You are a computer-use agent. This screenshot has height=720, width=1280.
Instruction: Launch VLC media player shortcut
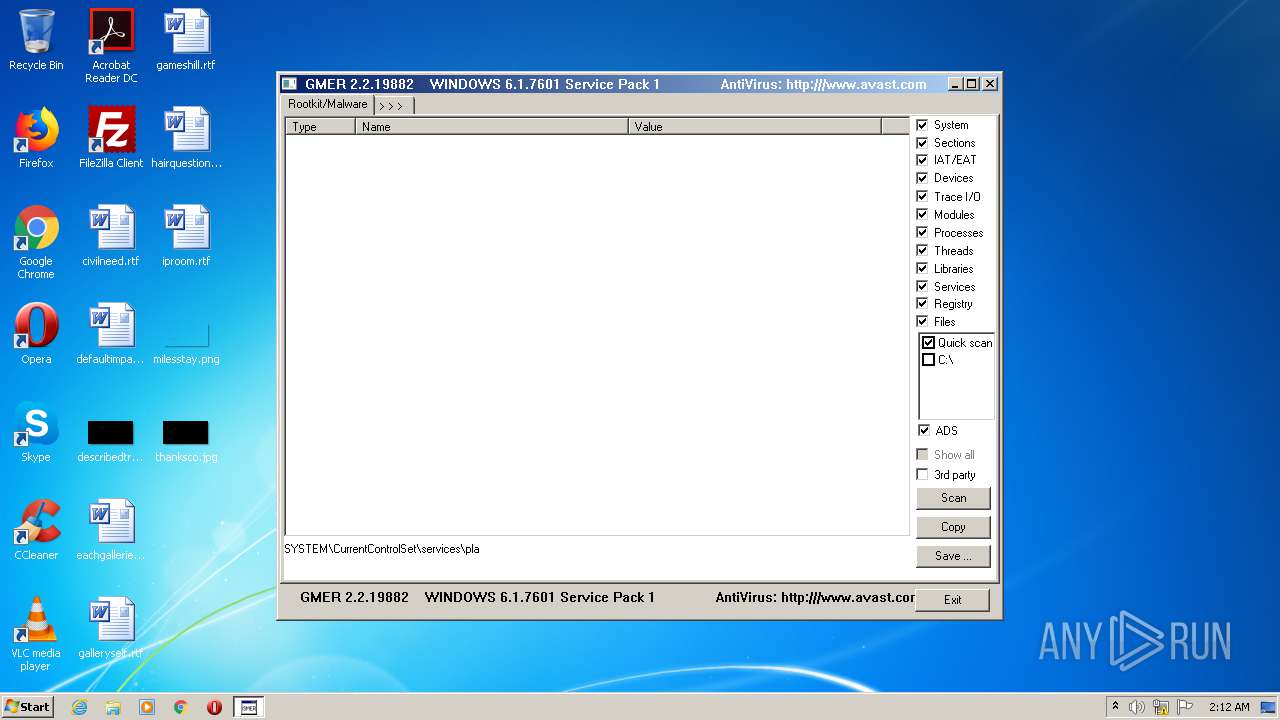[x=36, y=634]
